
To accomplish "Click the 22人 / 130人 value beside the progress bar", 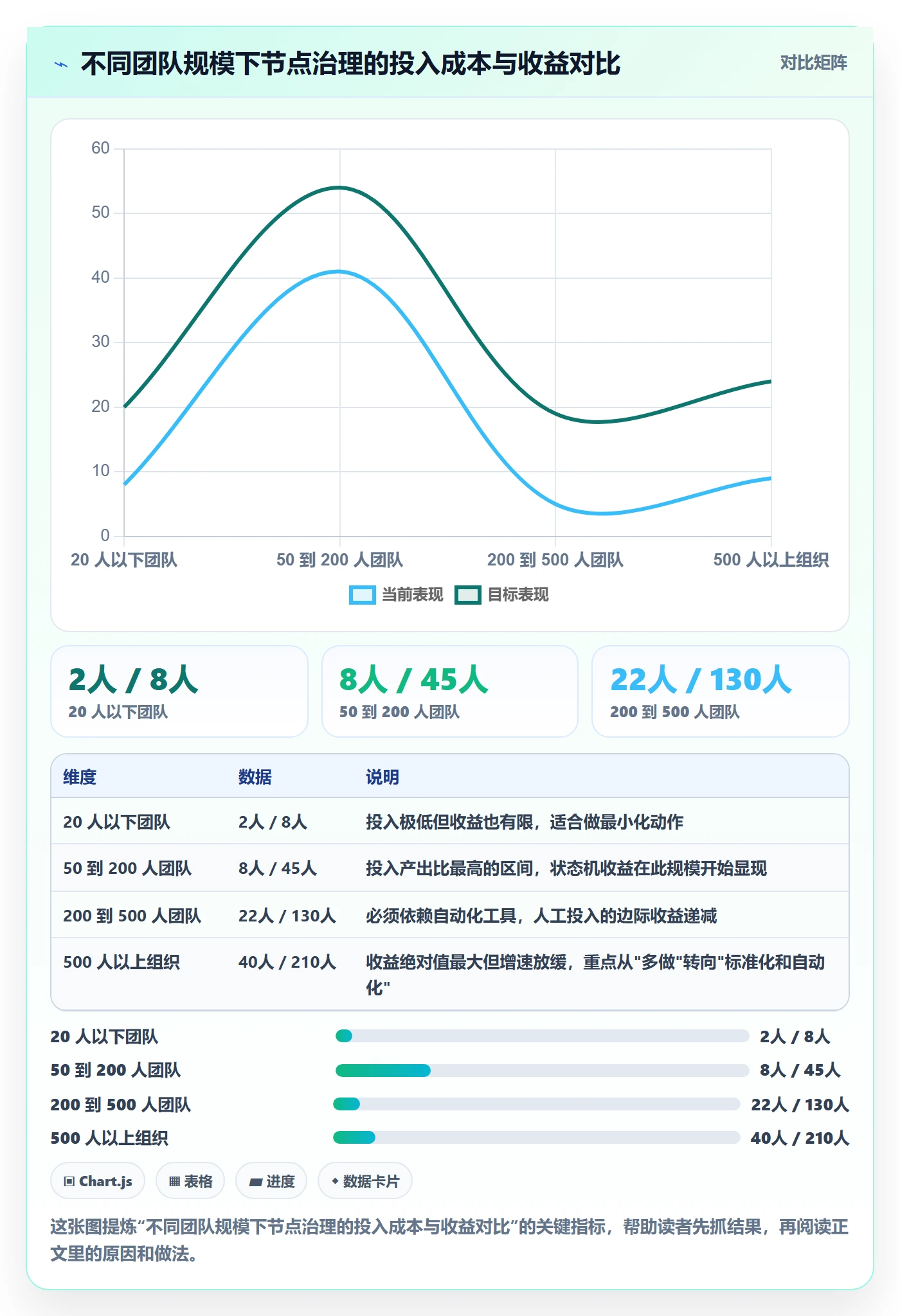I will point(800,1105).
